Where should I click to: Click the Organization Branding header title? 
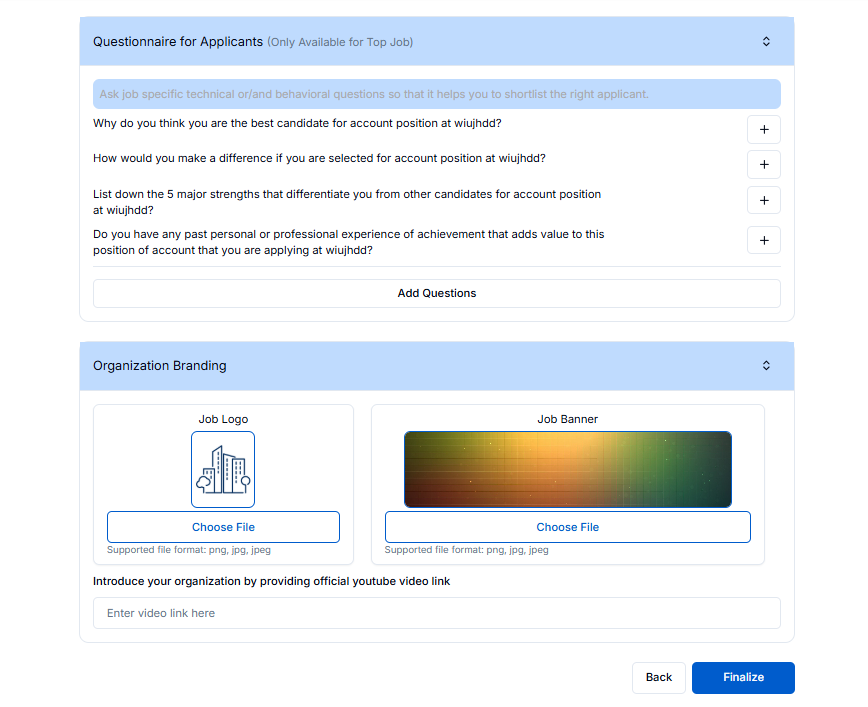point(160,366)
